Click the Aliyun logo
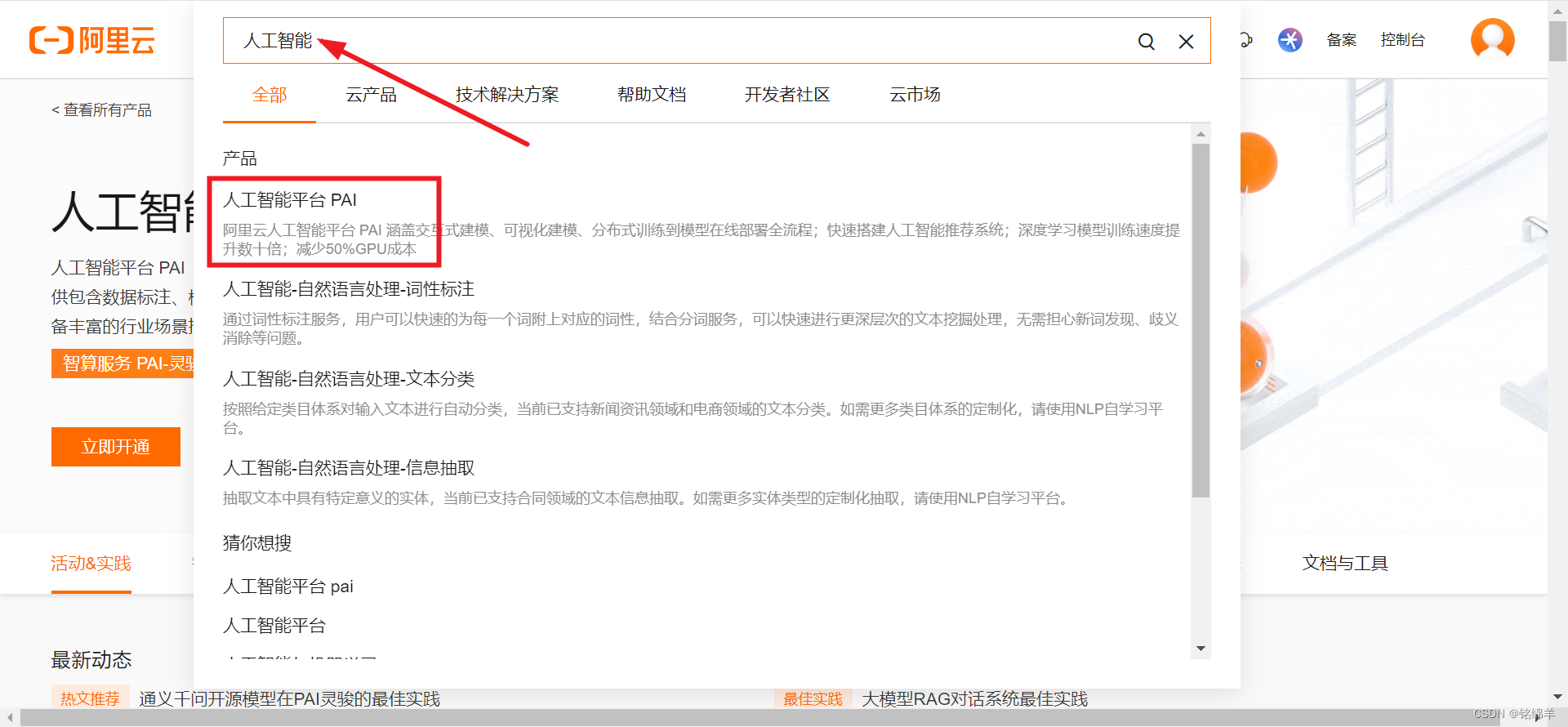This screenshot has height=727, width=1568. [92, 40]
